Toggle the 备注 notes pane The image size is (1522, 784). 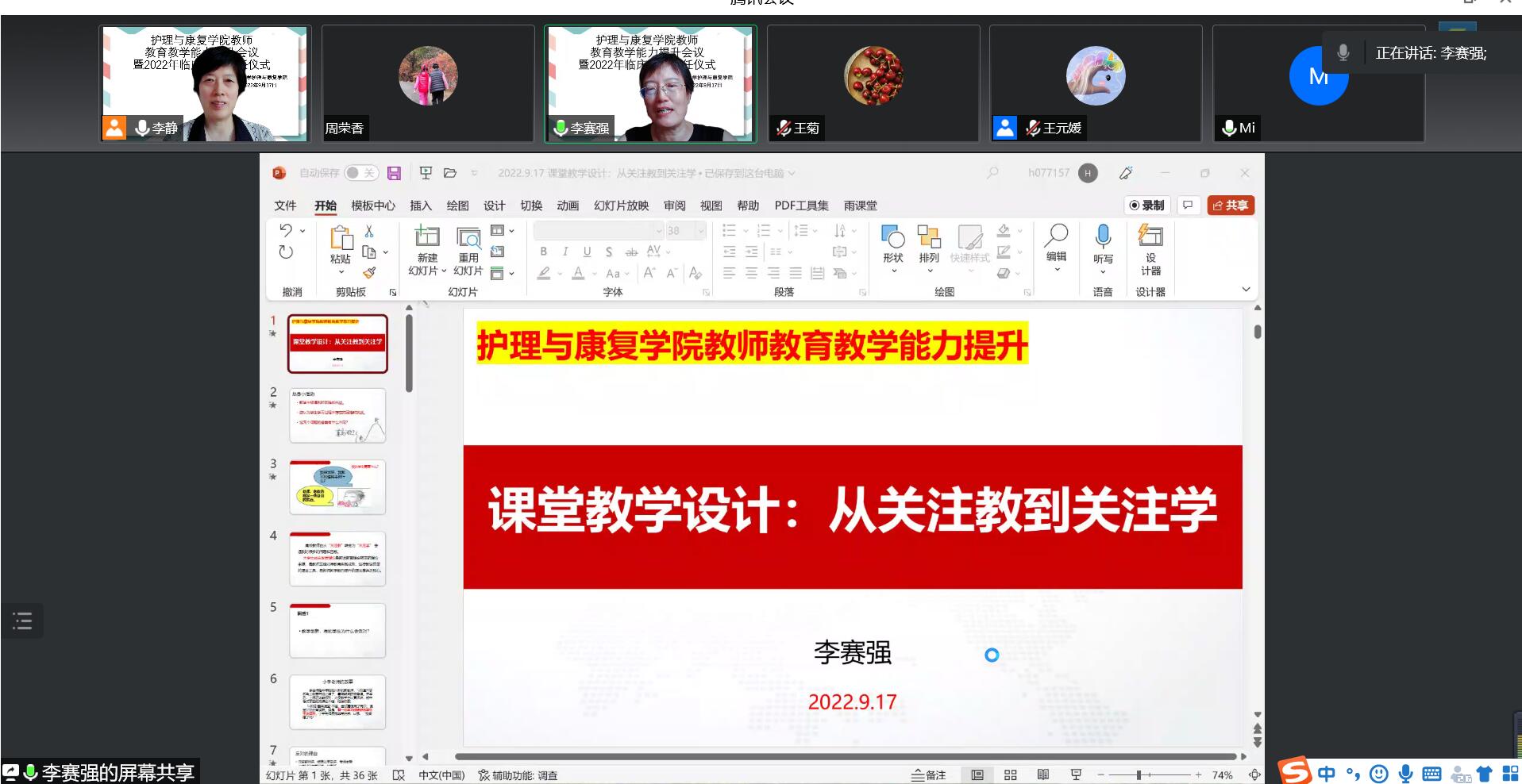coord(929,775)
